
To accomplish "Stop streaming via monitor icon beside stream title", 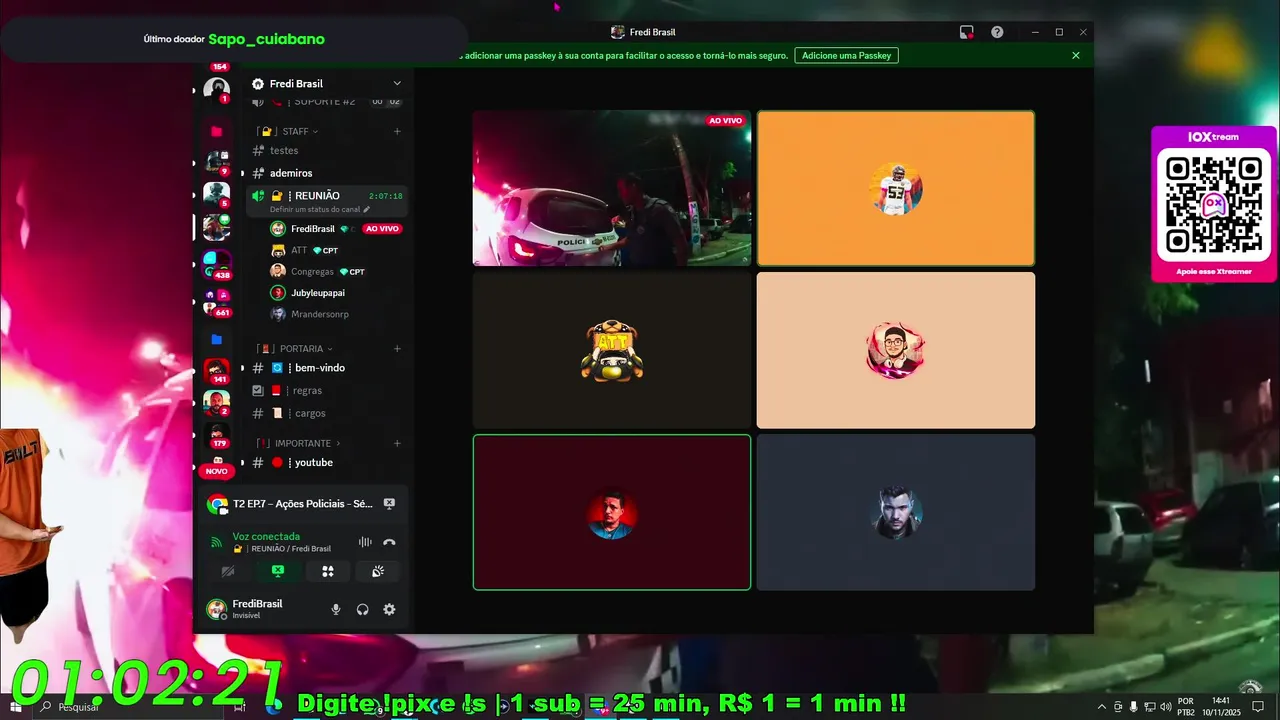I will (x=389, y=503).
